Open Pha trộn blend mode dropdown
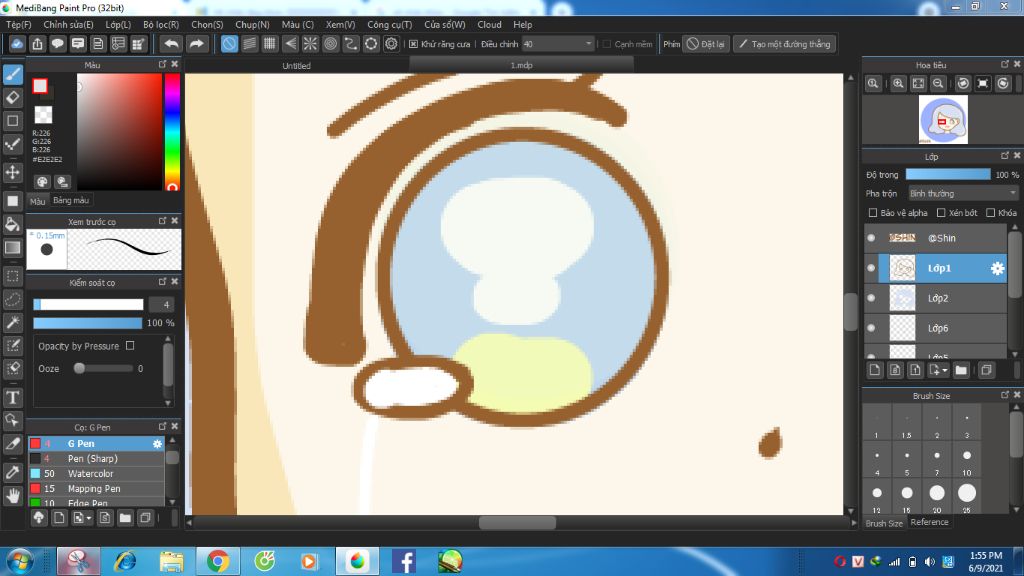The width and height of the screenshot is (1024, 576). 963,193
